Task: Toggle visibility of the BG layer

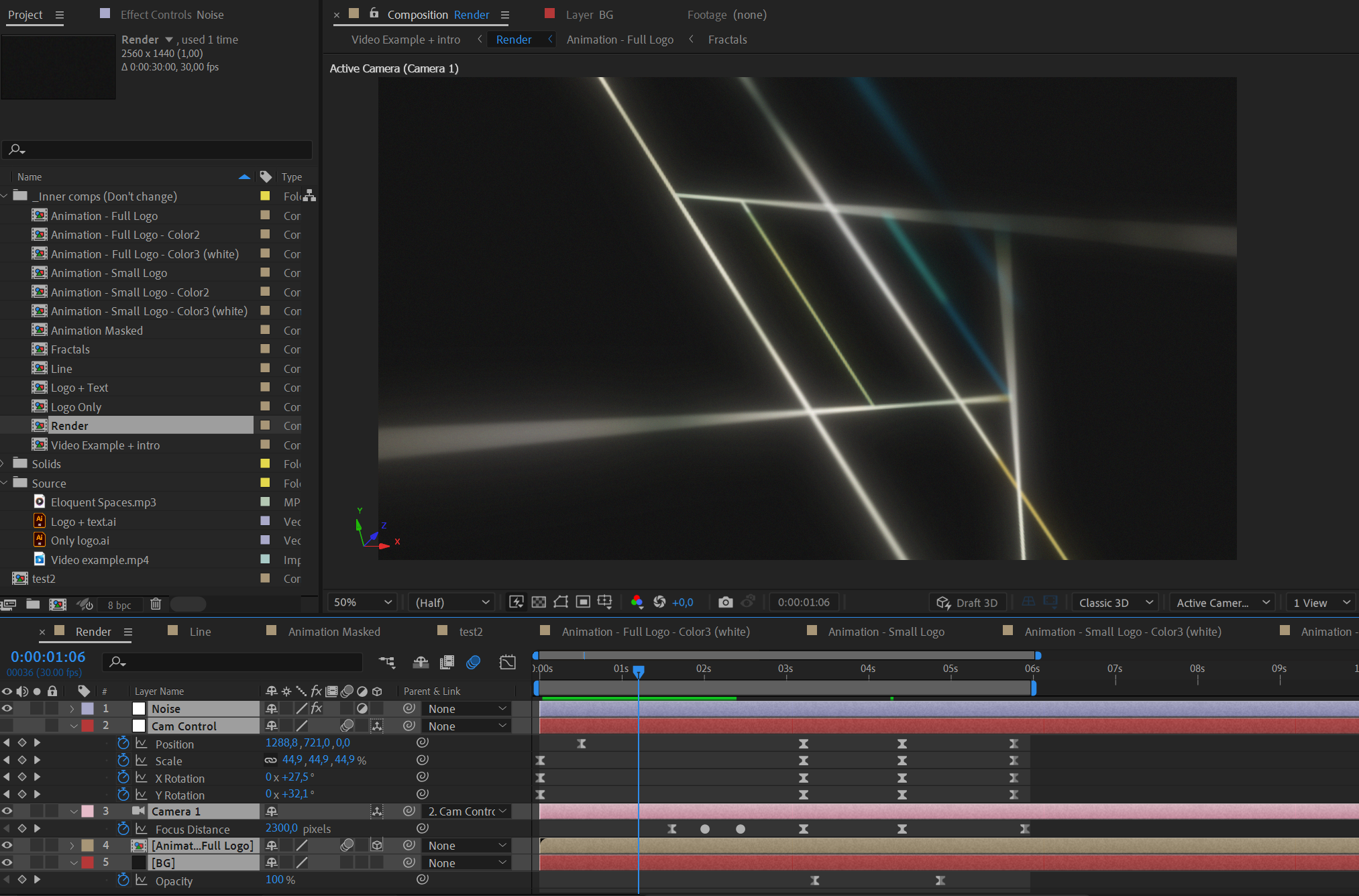Action: click(7, 863)
